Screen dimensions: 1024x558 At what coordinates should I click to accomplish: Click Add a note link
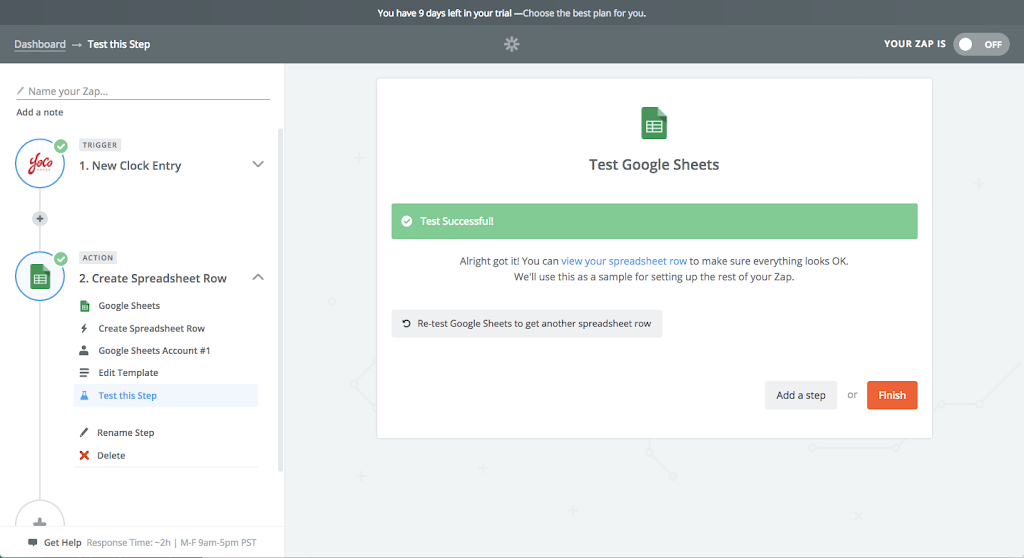[40, 112]
